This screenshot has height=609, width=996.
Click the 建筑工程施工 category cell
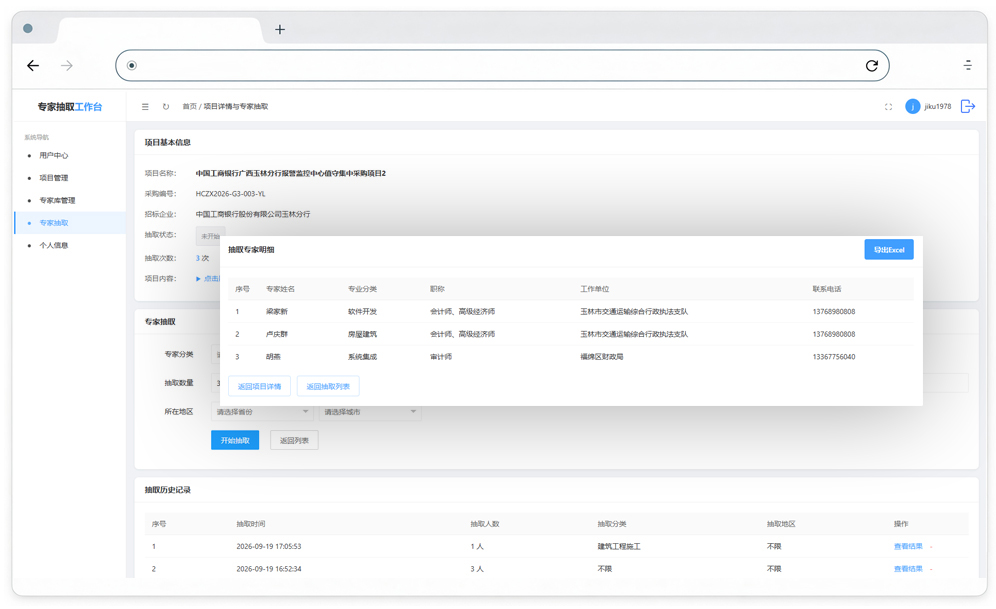click(x=619, y=547)
